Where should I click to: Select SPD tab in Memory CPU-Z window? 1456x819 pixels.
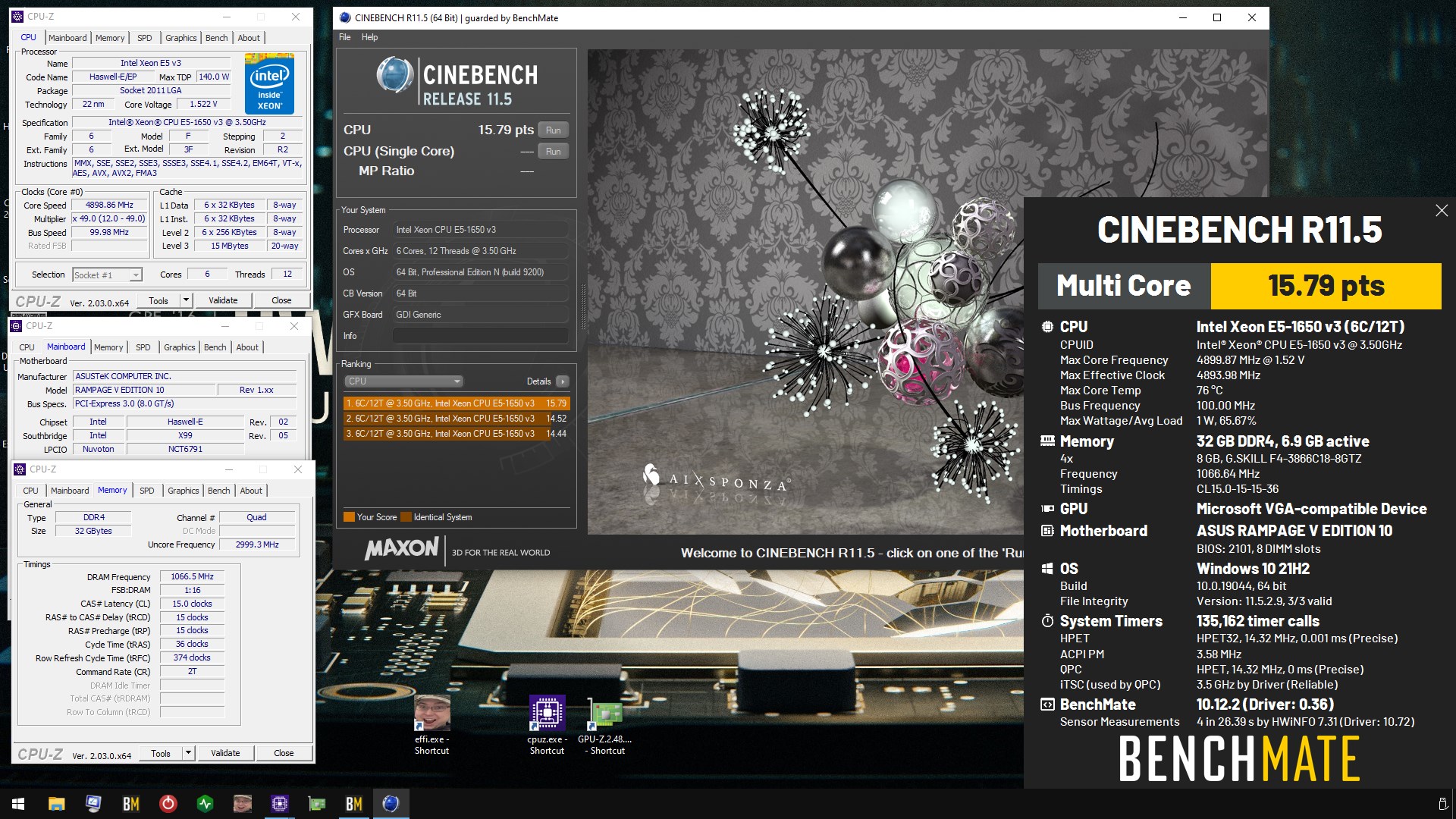pos(146,491)
